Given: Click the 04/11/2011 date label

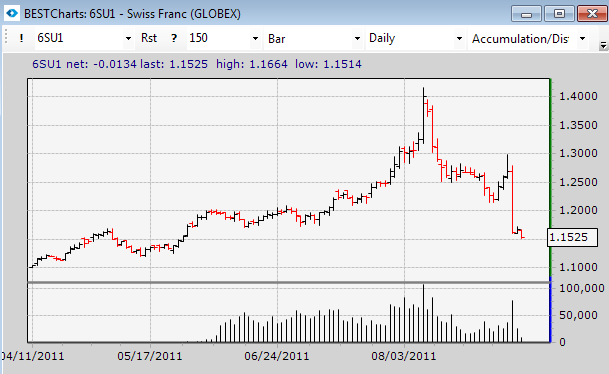Looking at the screenshot, I should [33, 356].
